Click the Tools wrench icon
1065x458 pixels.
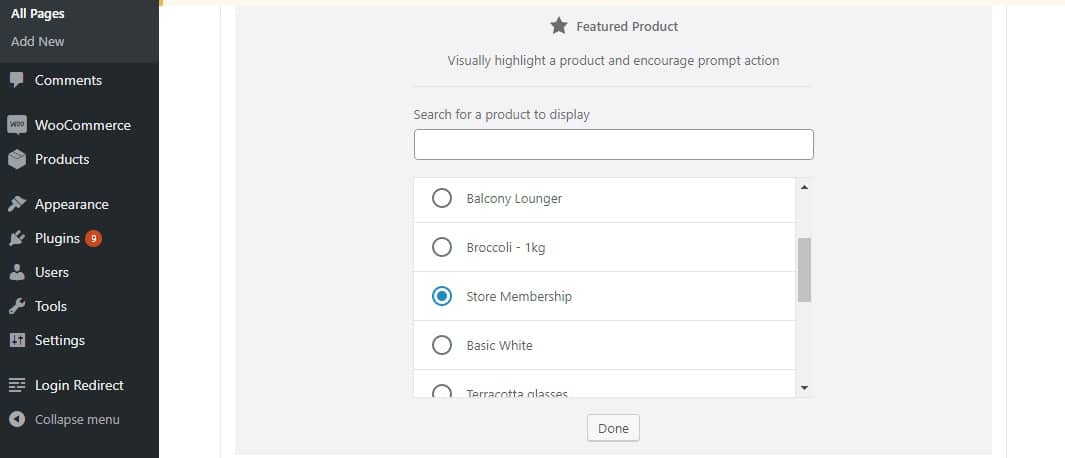coord(17,306)
